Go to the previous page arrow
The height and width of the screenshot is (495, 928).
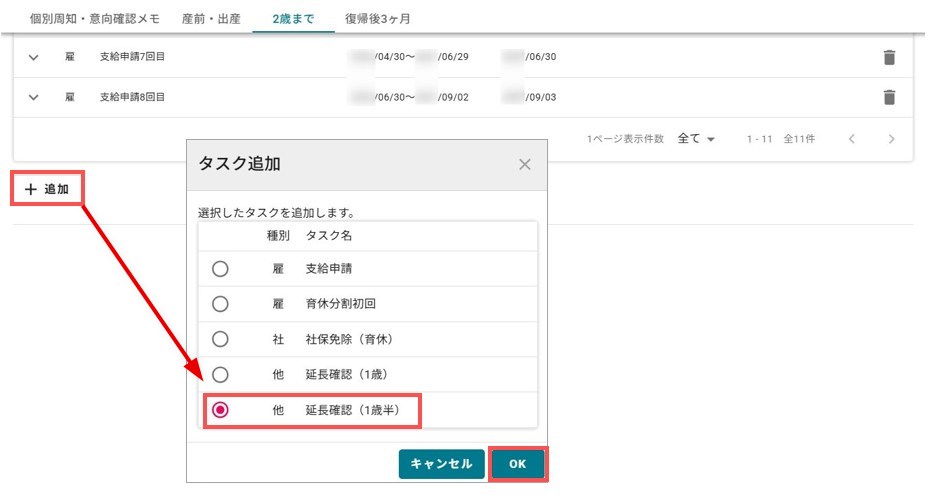851,139
